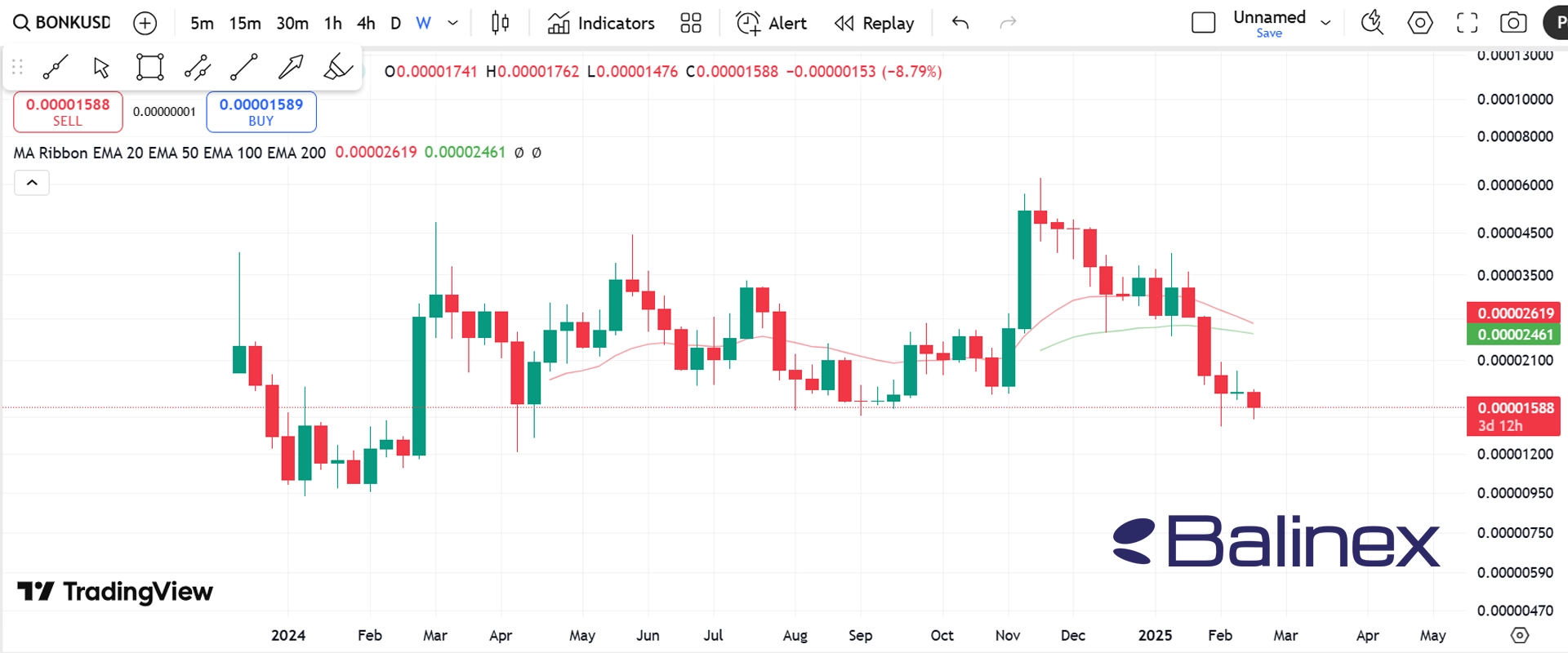Expand the layout management dropdown arrow

point(1325,23)
